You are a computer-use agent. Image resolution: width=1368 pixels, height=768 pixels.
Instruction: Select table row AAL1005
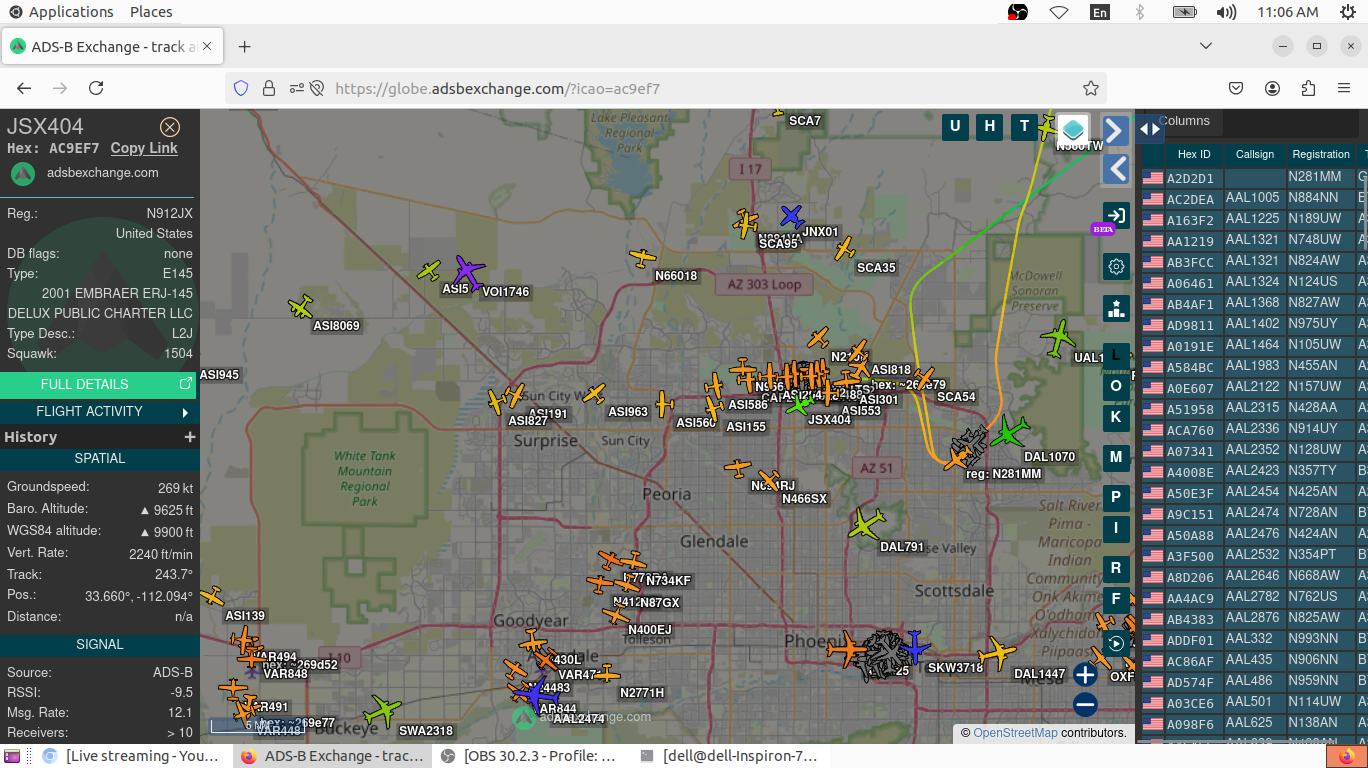click(x=1253, y=198)
